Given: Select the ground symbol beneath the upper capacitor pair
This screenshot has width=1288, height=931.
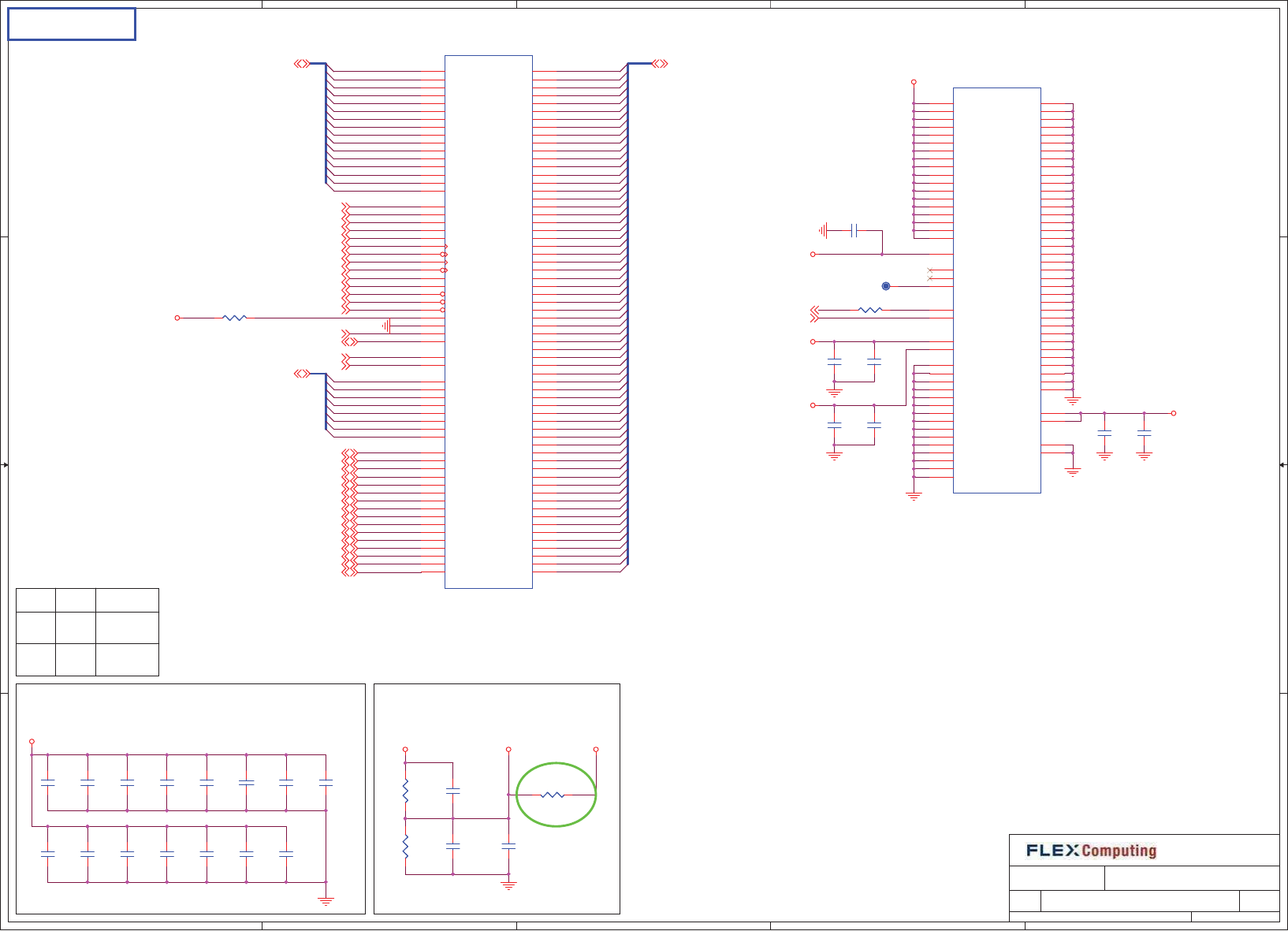Looking at the screenshot, I should [834, 392].
